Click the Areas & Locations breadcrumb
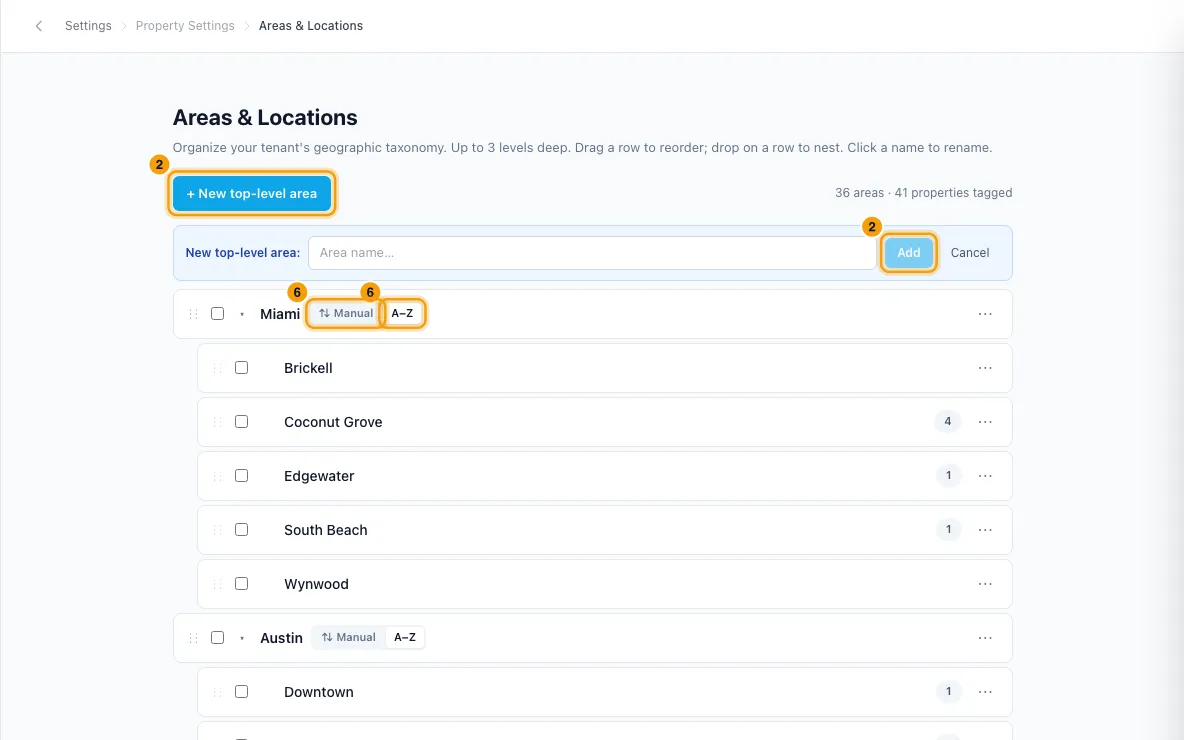 [311, 26]
